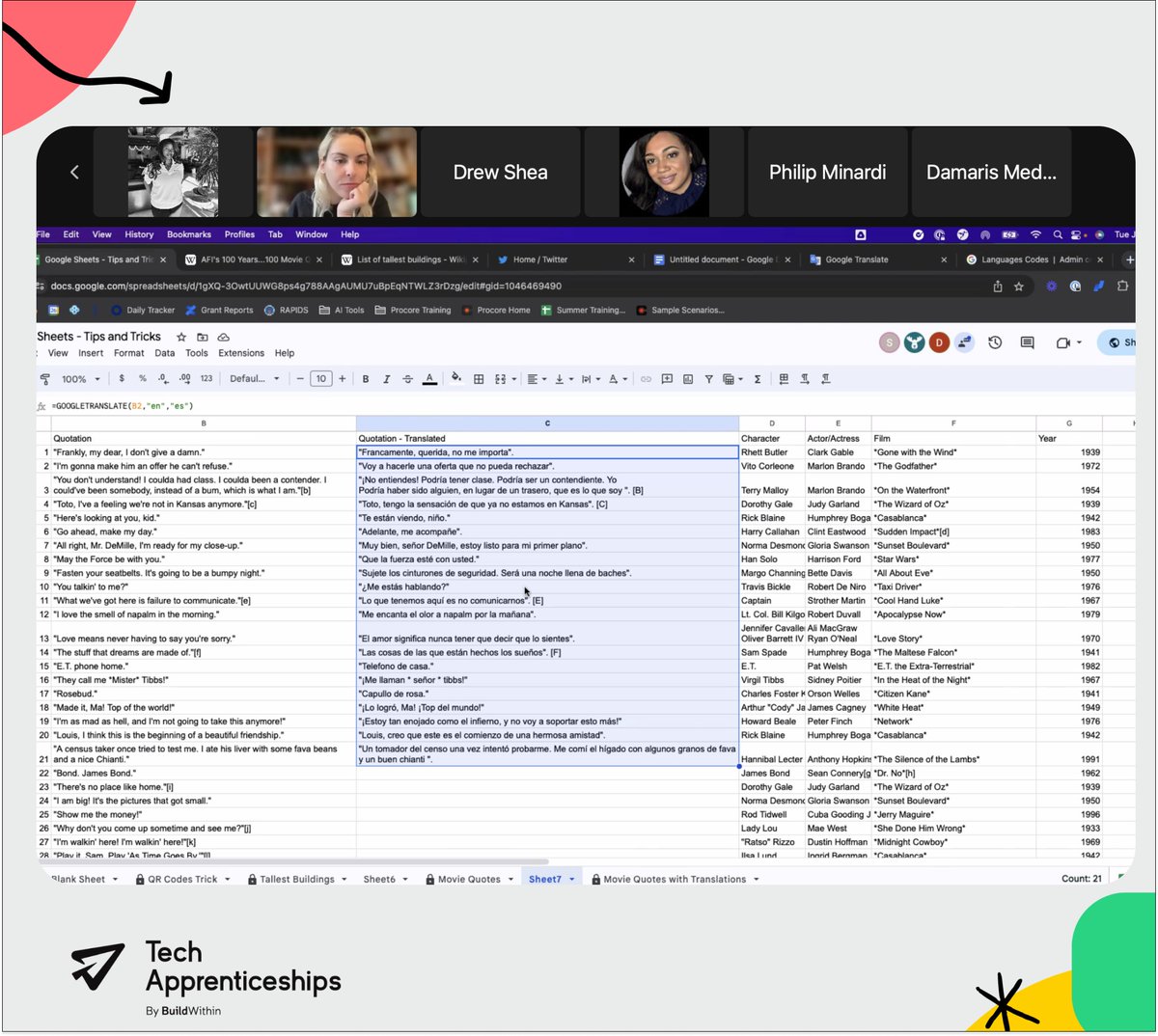Click the format as currency icon
This screenshot has height=1036, width=1158.
click(x=122, y=378)
